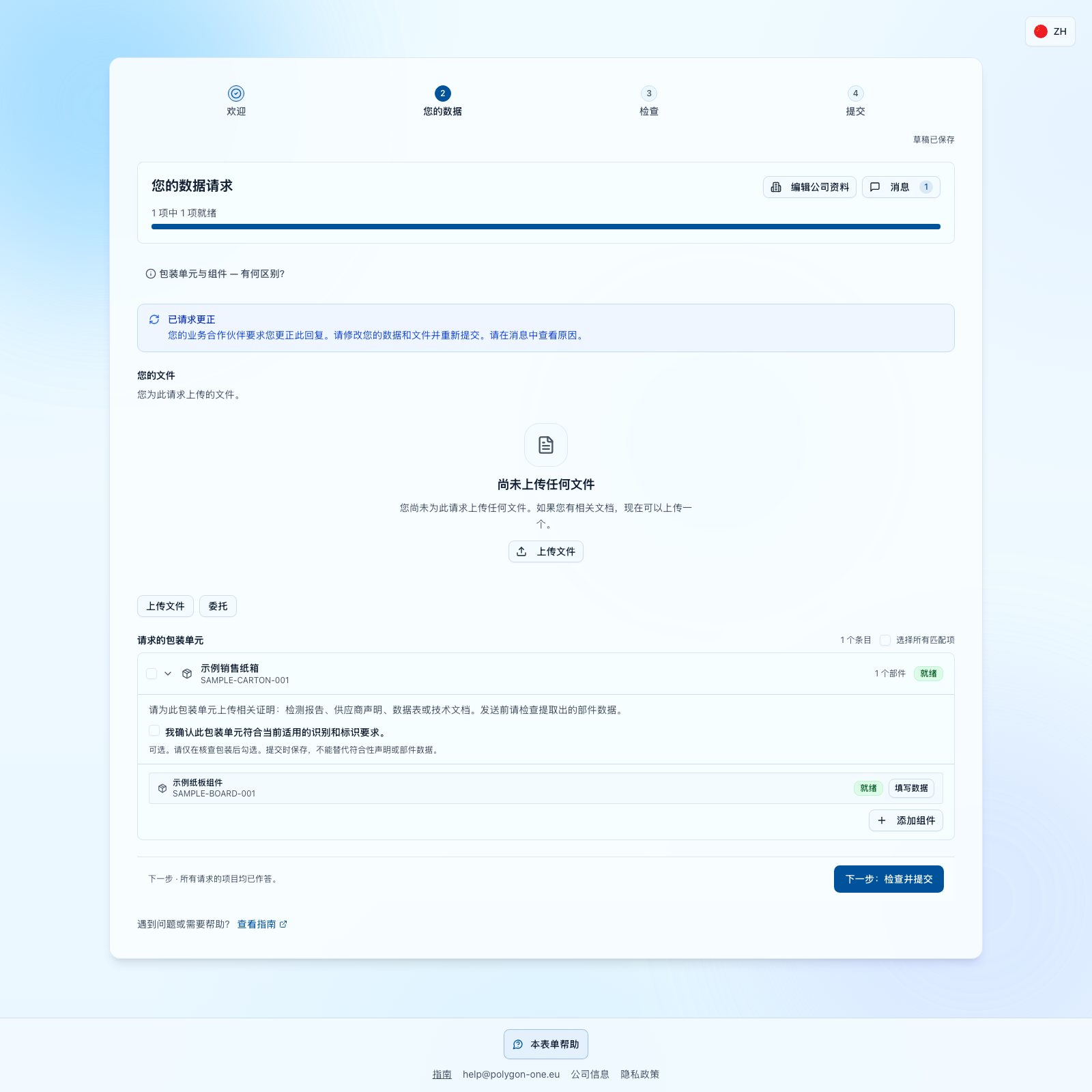Check the box for 示例销售纸箱 row
Viewport: 1092px width, 1092px height.
click(x=152, y=674)
